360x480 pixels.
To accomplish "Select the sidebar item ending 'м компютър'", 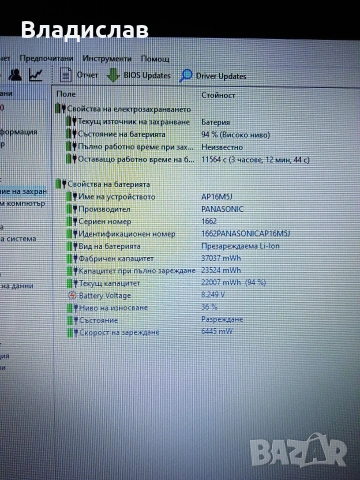I will point(23,203).
